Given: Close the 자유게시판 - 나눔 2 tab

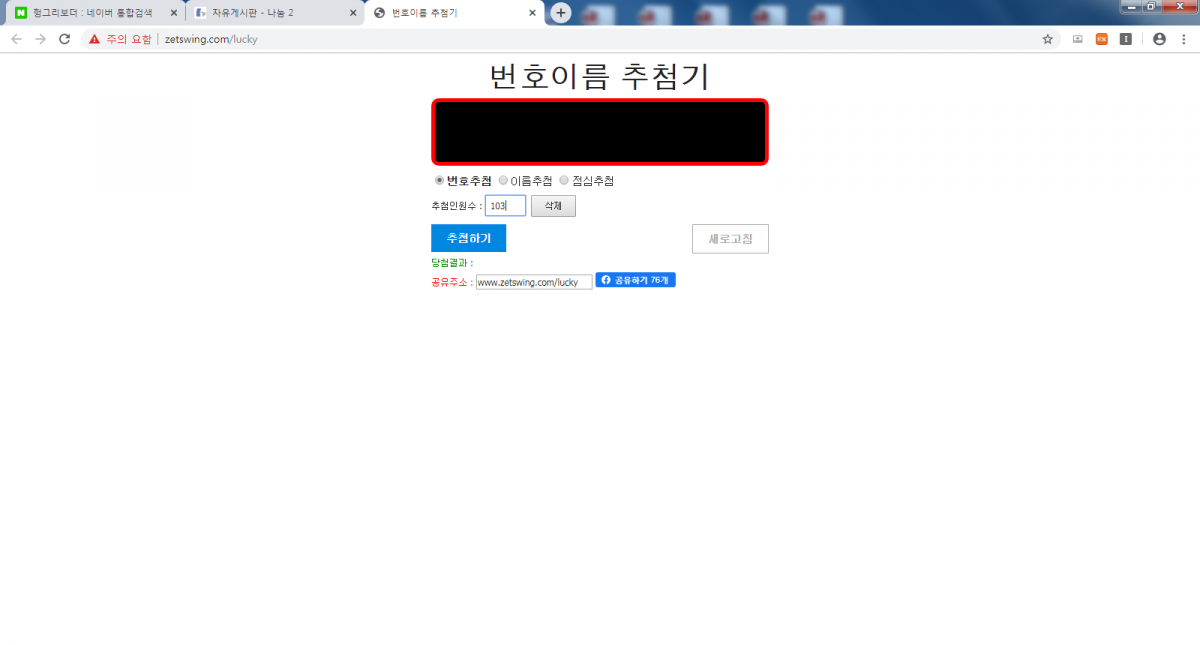Looking at the screenshot, I should pos(353,13).
